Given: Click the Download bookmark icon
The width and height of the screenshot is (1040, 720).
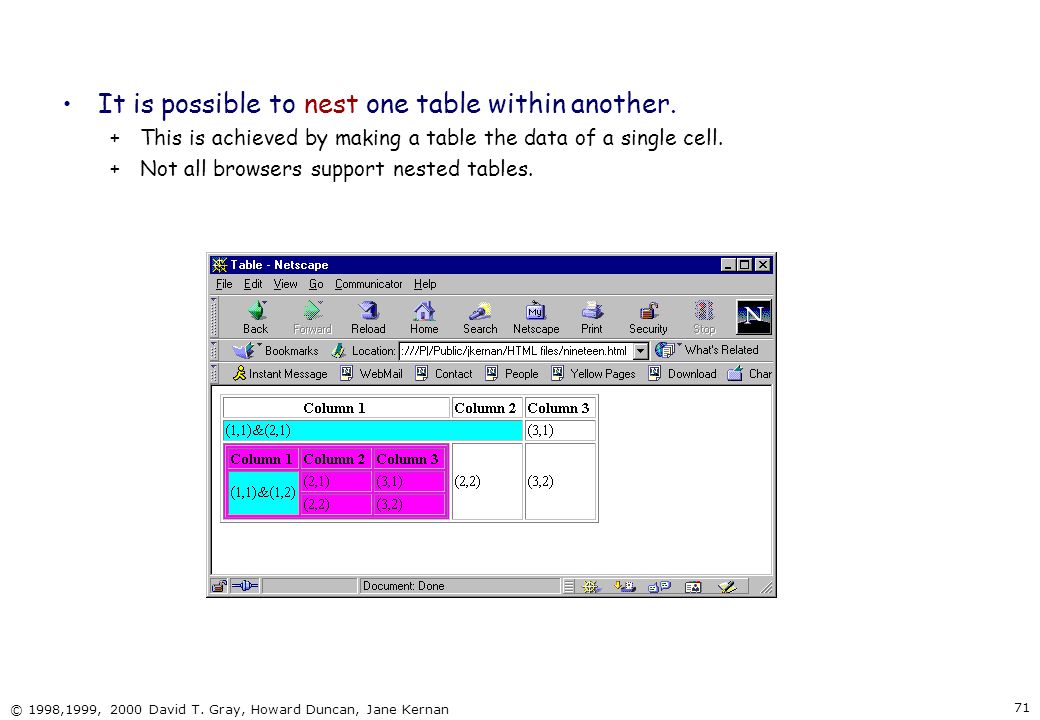Looking at the screenshot, I should click(x=654, y=373).
